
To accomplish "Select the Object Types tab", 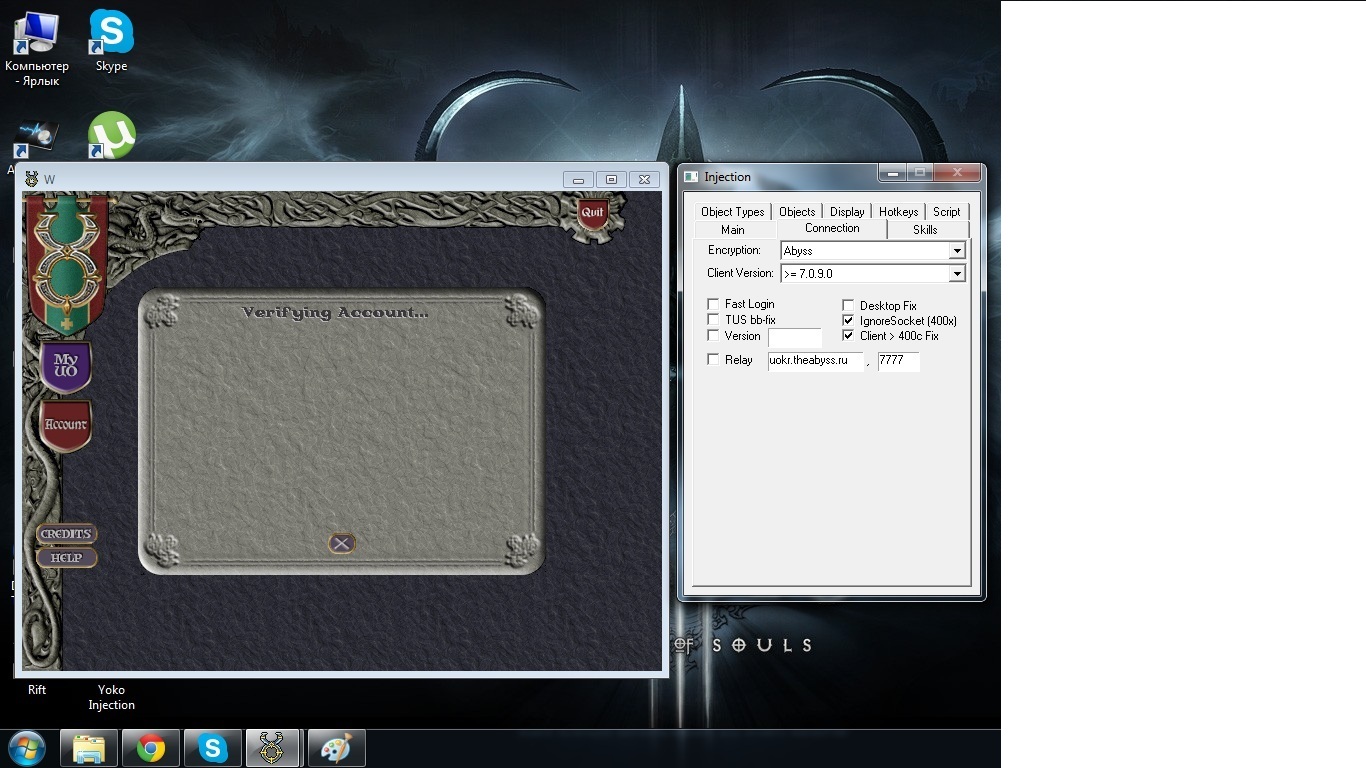I will 732,212.
